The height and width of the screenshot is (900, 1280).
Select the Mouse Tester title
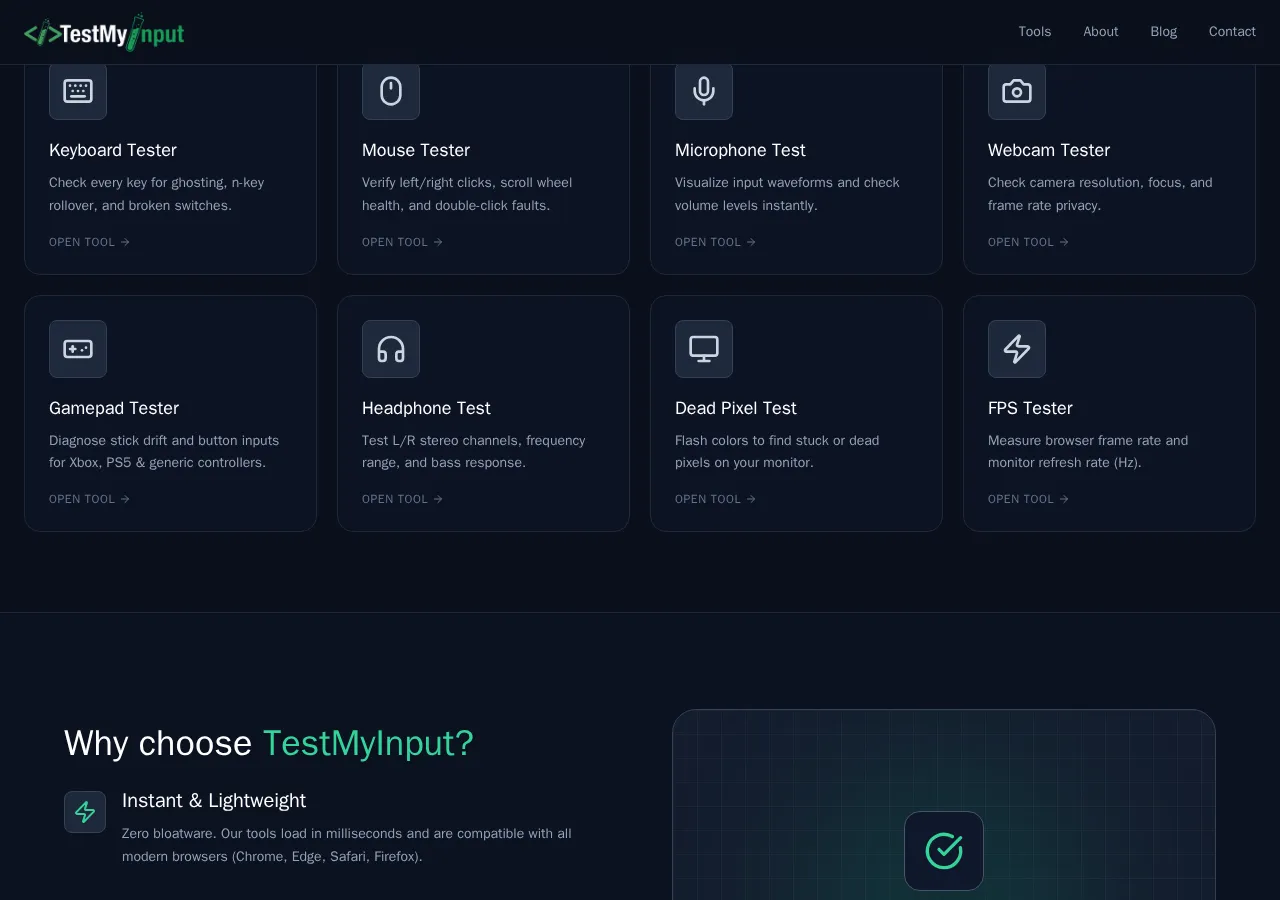pos(416,150)
